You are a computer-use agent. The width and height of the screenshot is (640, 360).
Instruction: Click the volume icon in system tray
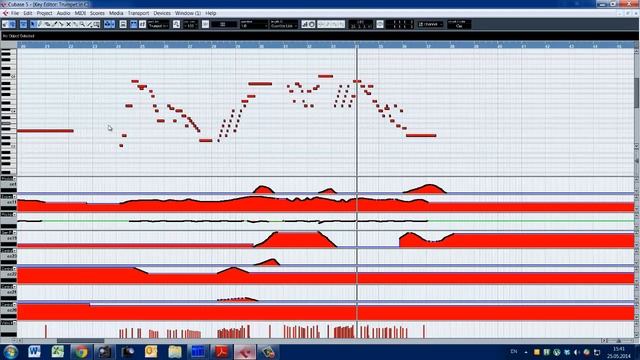(x=577, y=352)
